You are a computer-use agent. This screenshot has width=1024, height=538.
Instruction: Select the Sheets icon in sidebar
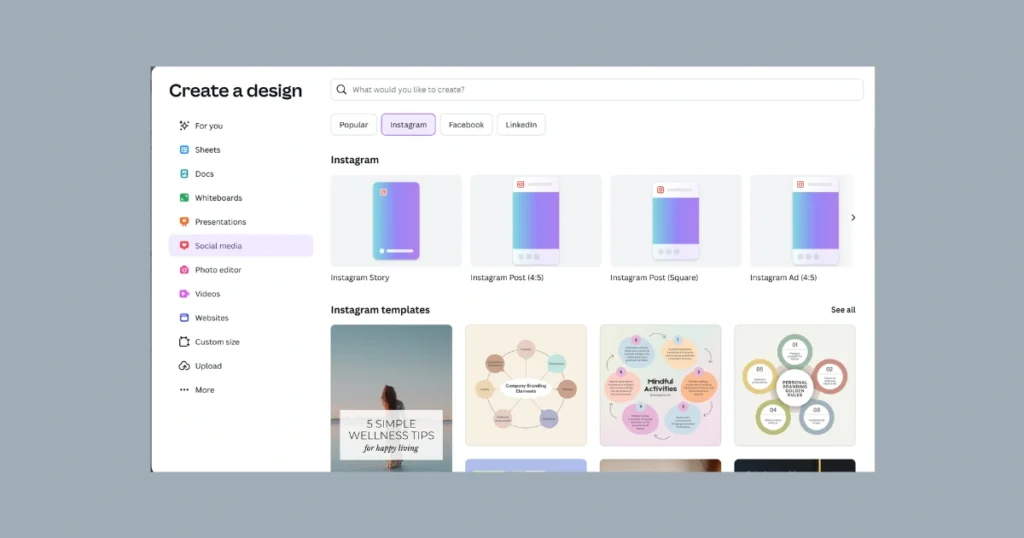click(x=184, y=150)
